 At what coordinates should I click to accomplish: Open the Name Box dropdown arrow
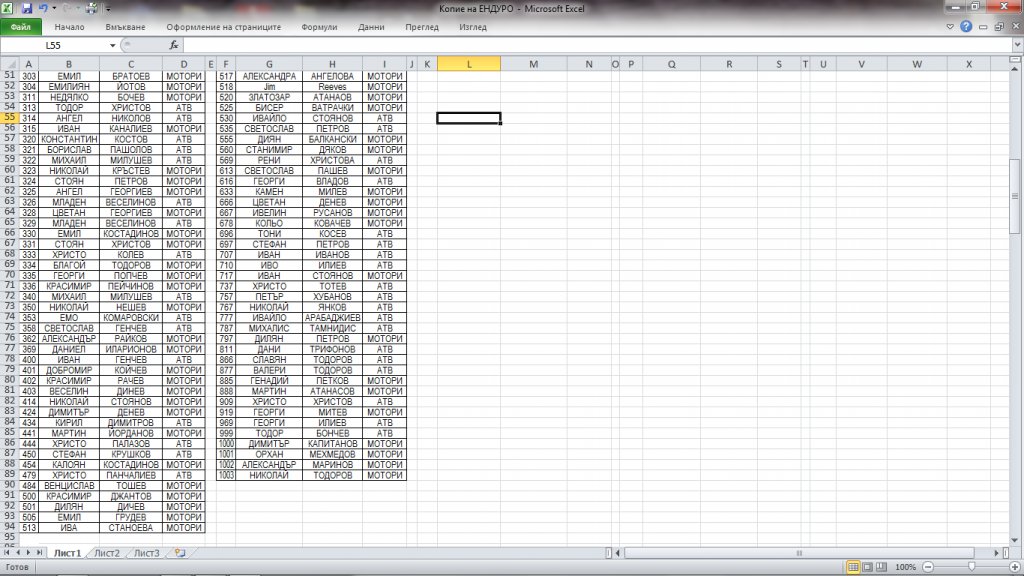tap(112, 45)
